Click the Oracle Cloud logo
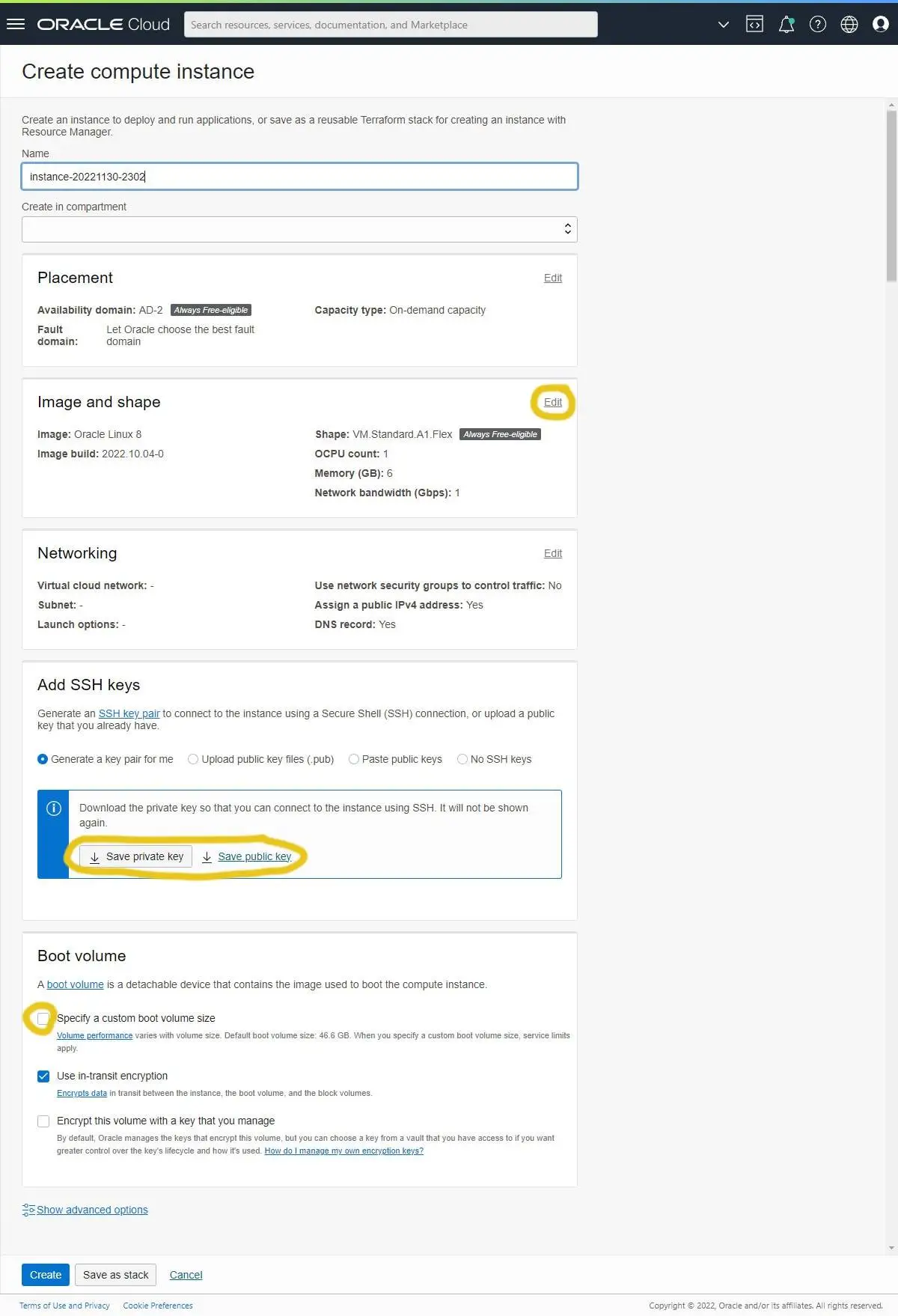Screen dimensions: 898x1316 tap(103, 24)
